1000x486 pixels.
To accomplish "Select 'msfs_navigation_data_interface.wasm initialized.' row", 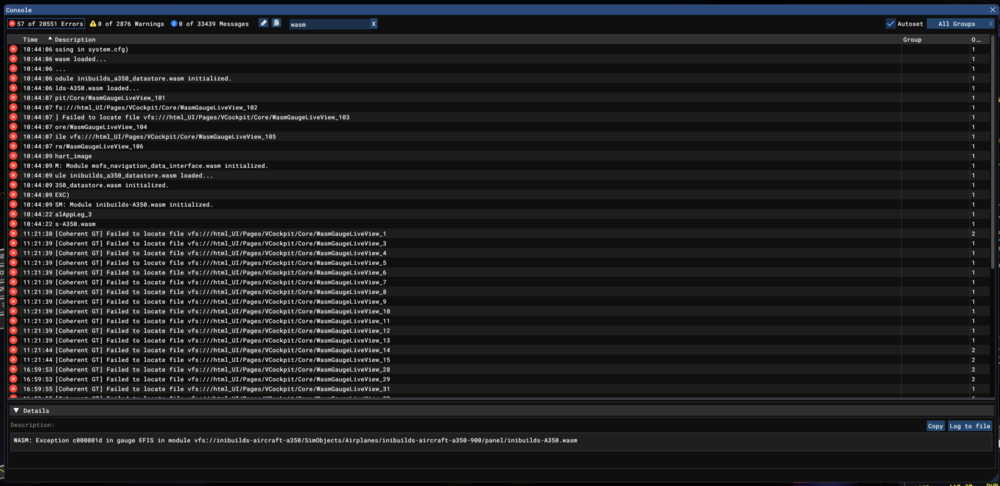I will pyautogui.click(x=497, y=166).
